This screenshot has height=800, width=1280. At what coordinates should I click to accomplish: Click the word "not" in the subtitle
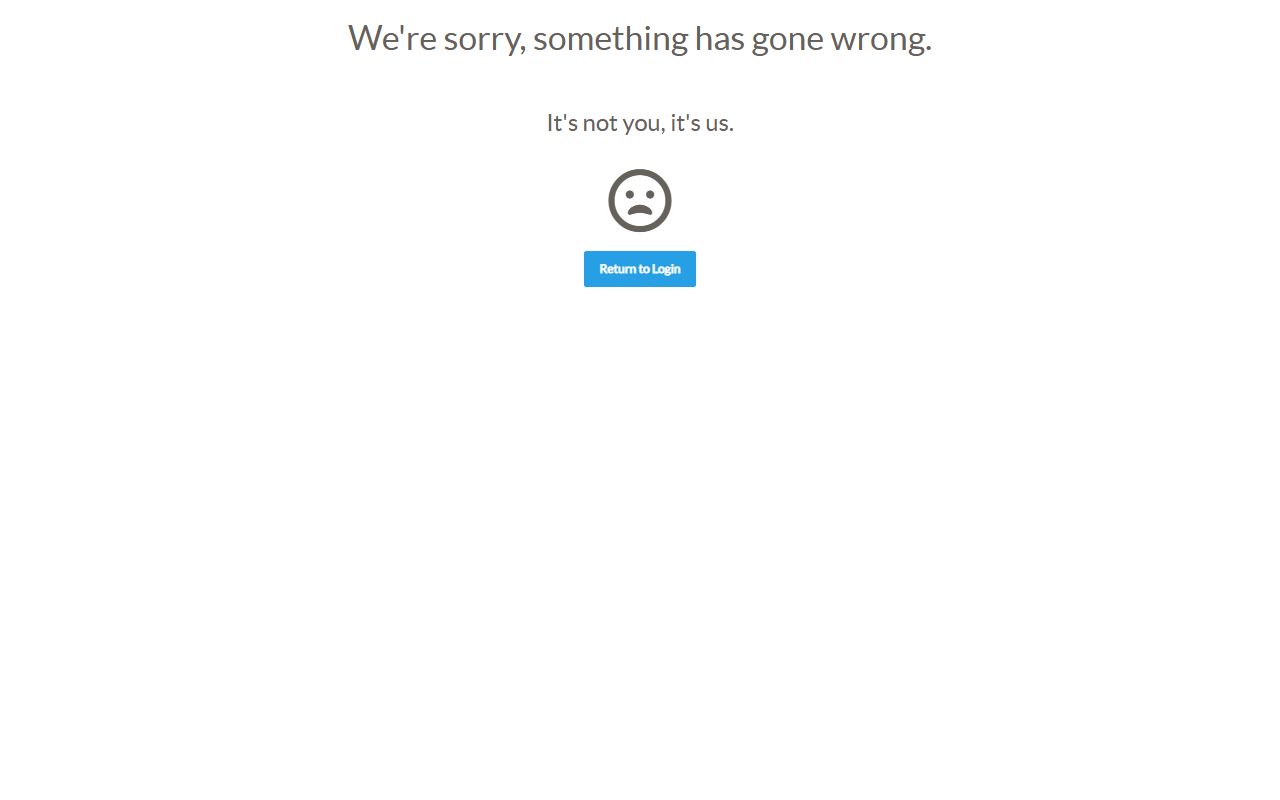coord(599,123)
